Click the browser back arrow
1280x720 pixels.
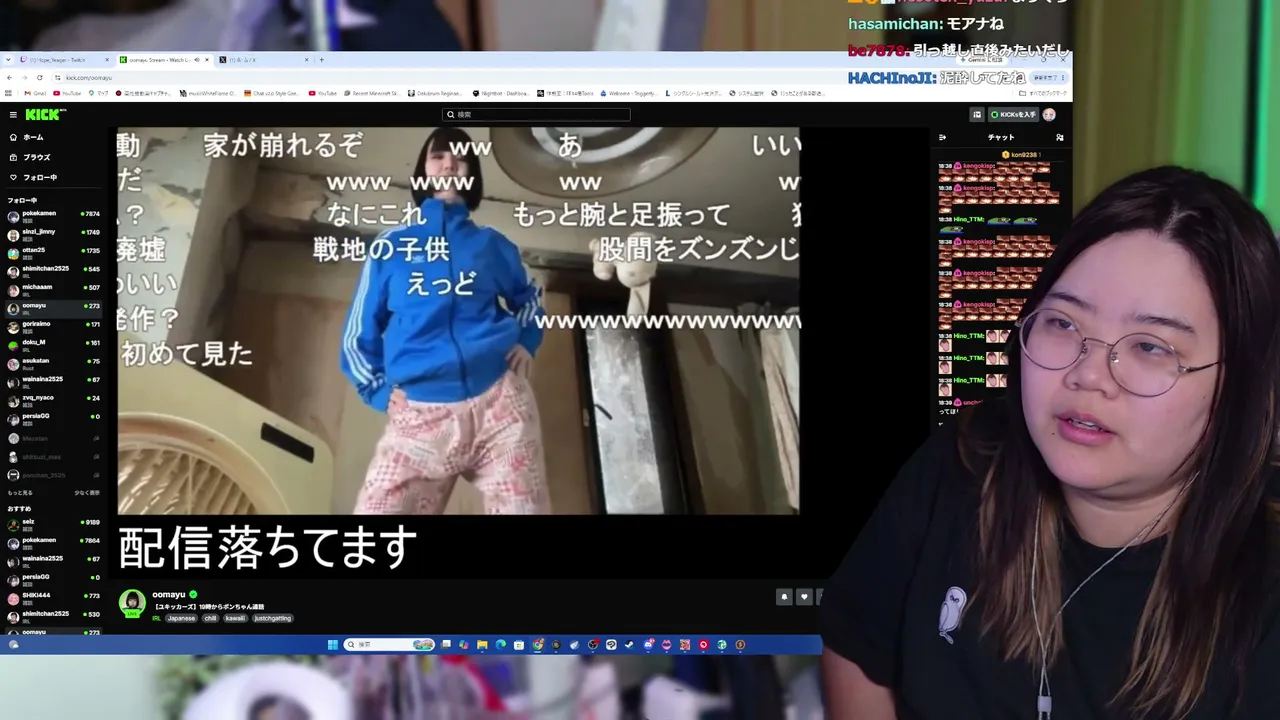coord(10,77)
